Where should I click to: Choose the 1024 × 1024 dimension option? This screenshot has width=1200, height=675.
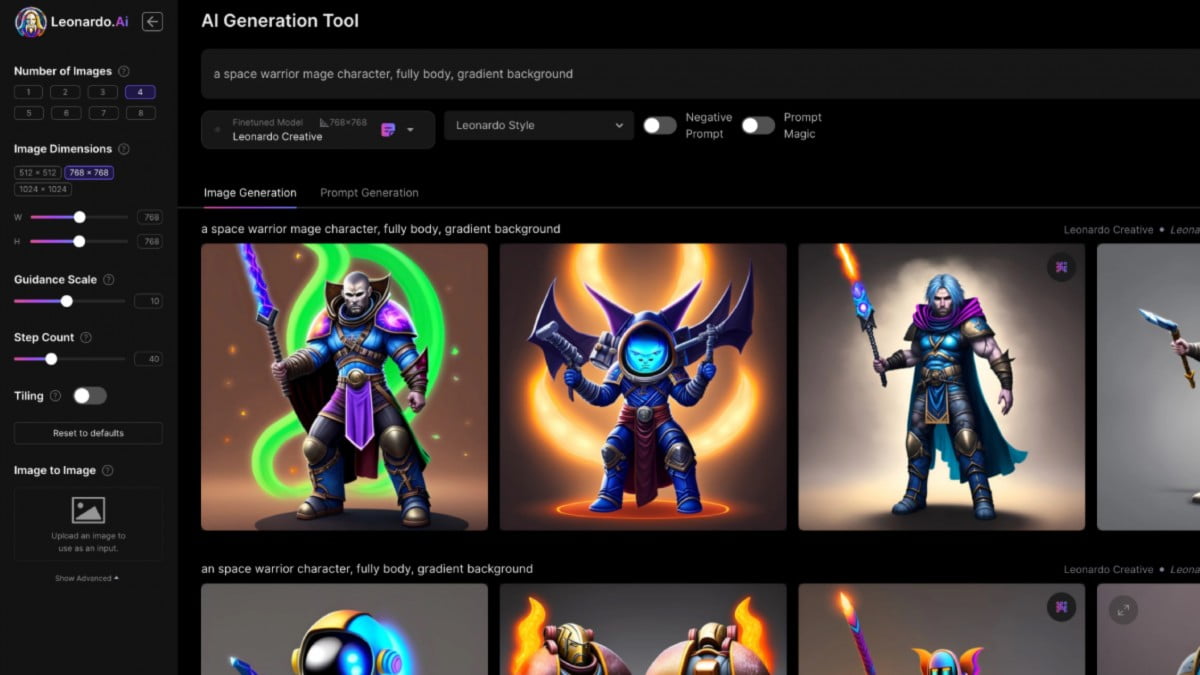tap(43, 189)
